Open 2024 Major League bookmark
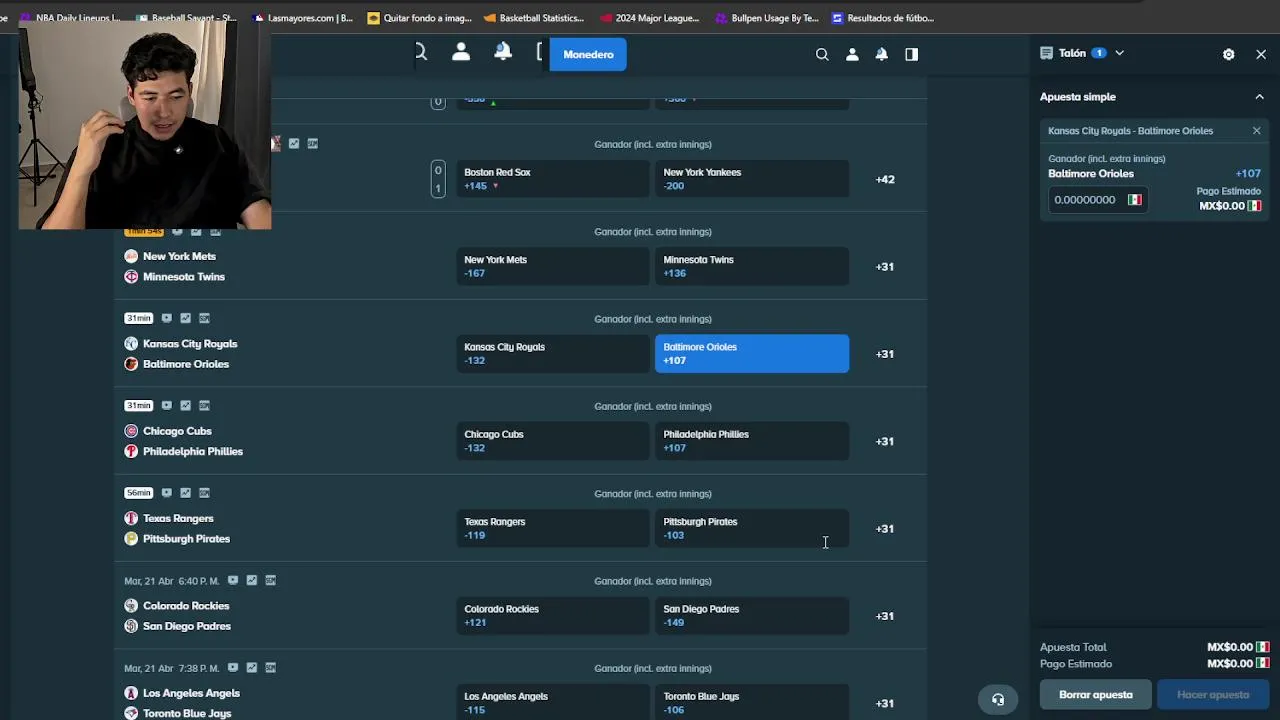The height and width of the screenshot is (720, 1280). coord(649,18)
